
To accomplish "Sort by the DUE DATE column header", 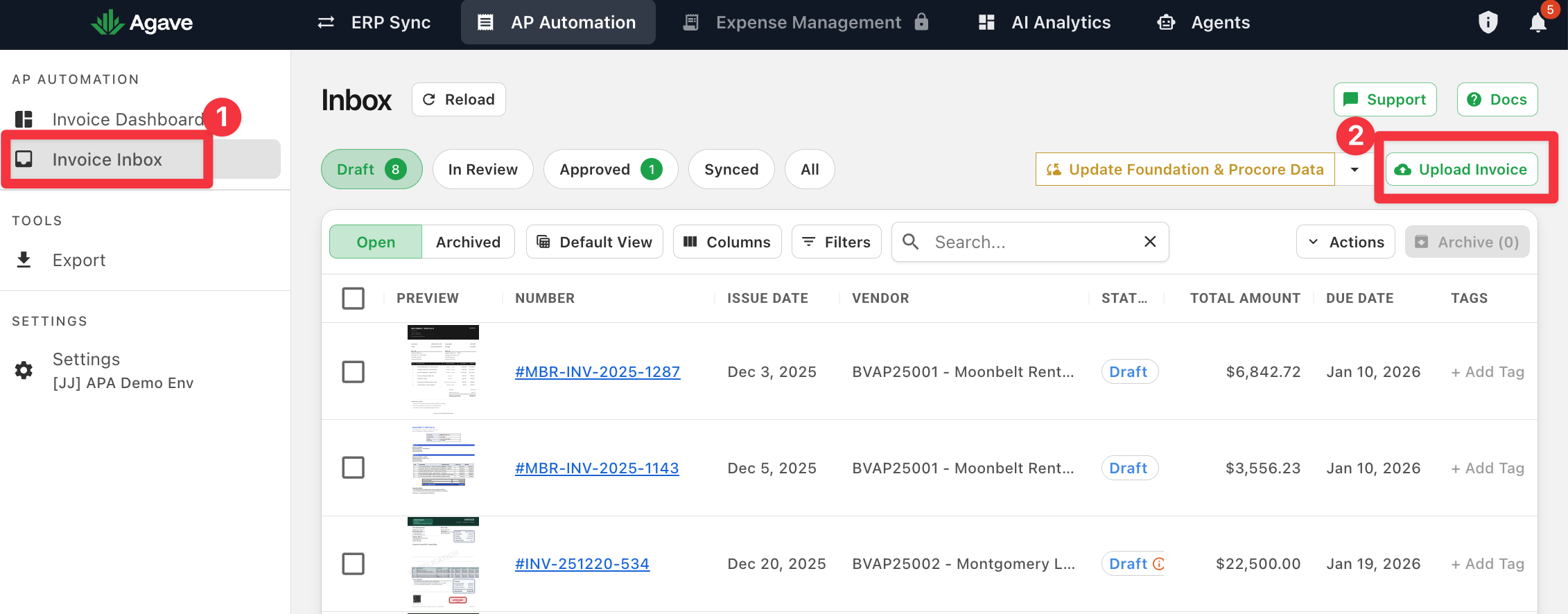I will tap(1359, 299).
